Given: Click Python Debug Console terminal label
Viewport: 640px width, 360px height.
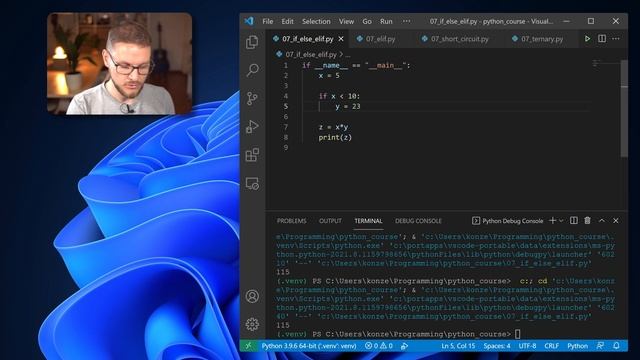Looking at the screenshot, I should click(513, 221).
